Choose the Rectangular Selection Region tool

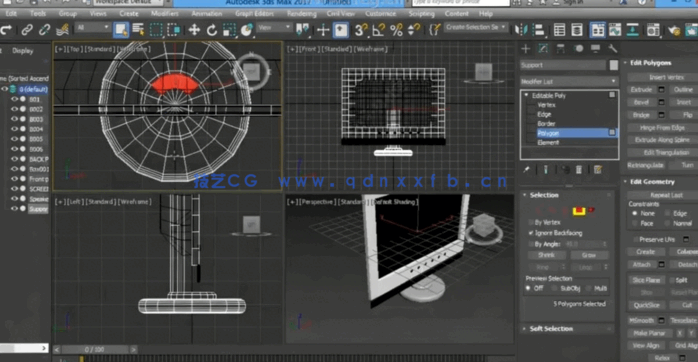(156, 30)
